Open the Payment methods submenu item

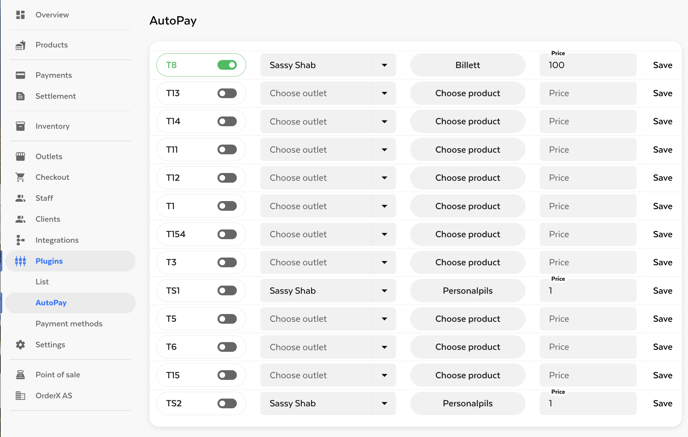click(x=68, y=324)
